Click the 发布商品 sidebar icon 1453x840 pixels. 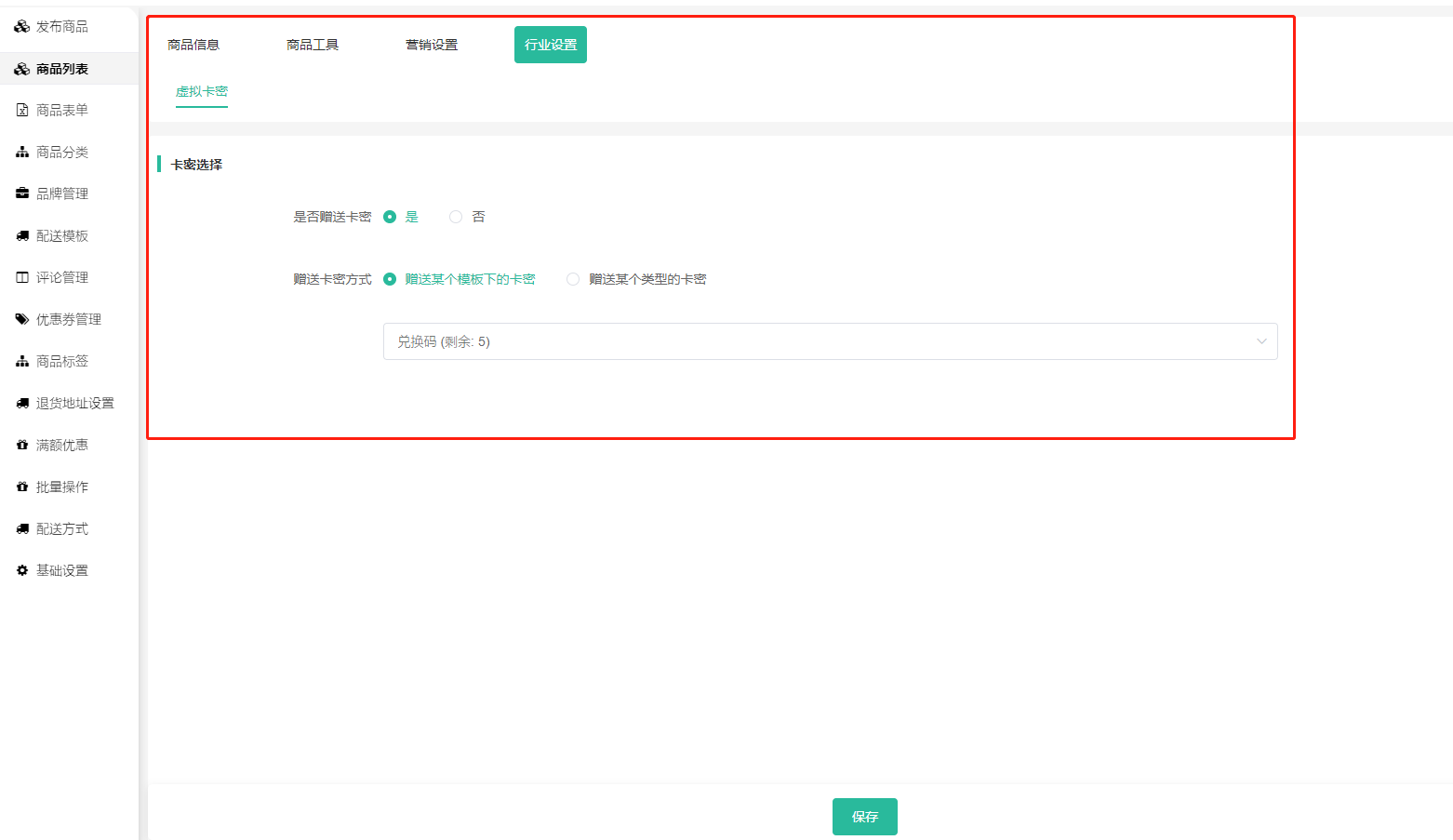(22, 27)
